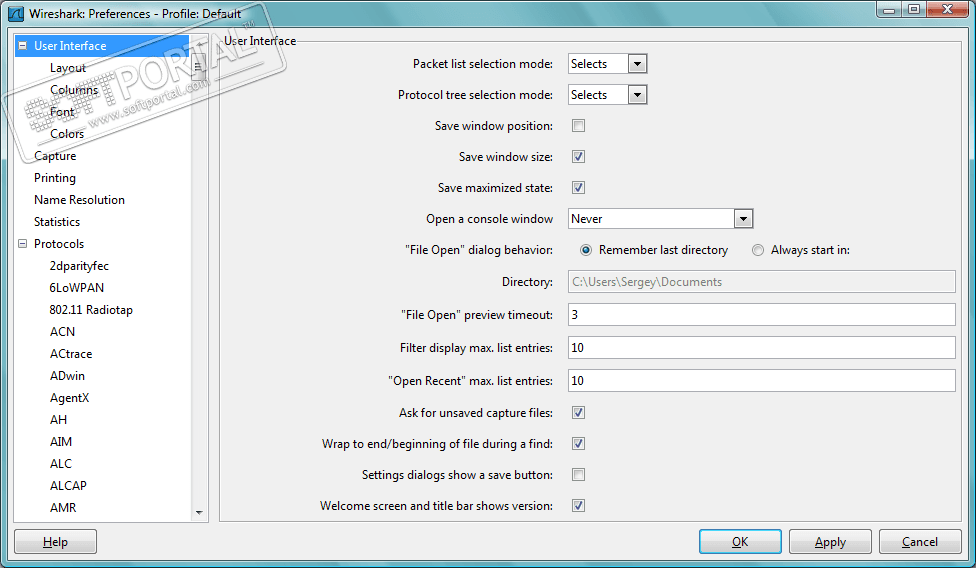Click the Wireshark fin icon in title bar
This screenshot has width=976, height=568.
pyautogui.click(x=16, y=13)
